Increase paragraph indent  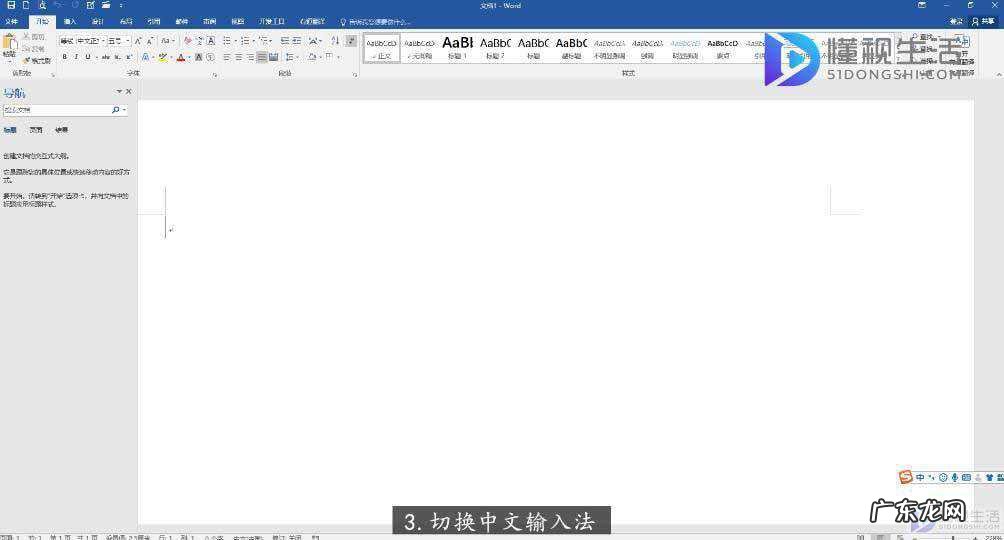[x=297, y=40]
